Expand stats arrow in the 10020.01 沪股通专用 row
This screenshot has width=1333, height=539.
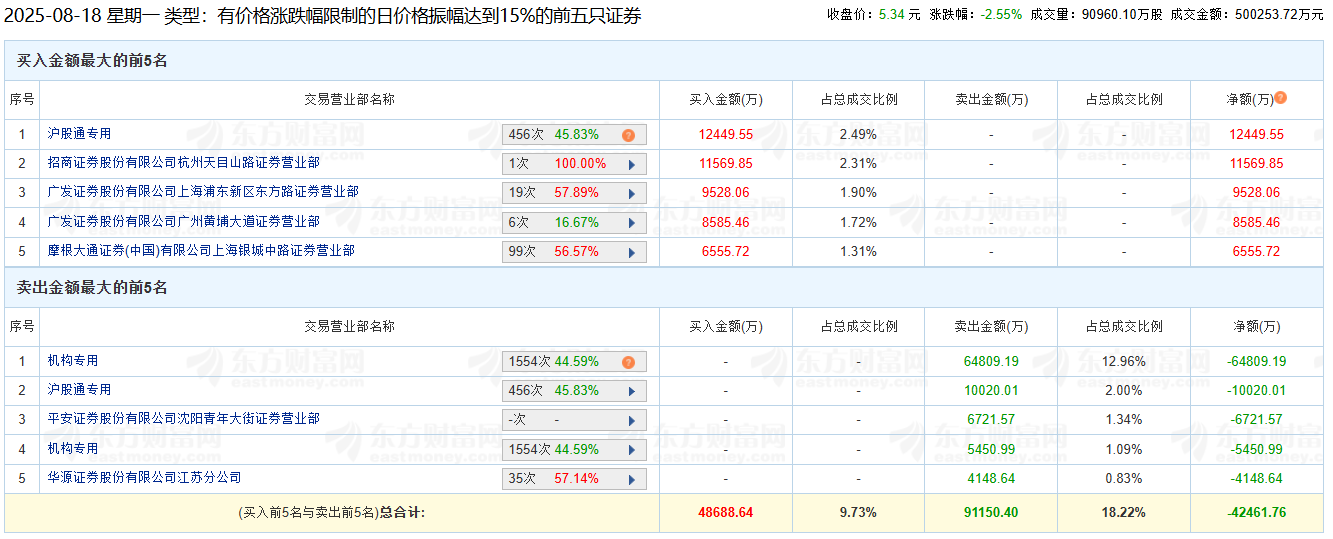pos(631,391)
